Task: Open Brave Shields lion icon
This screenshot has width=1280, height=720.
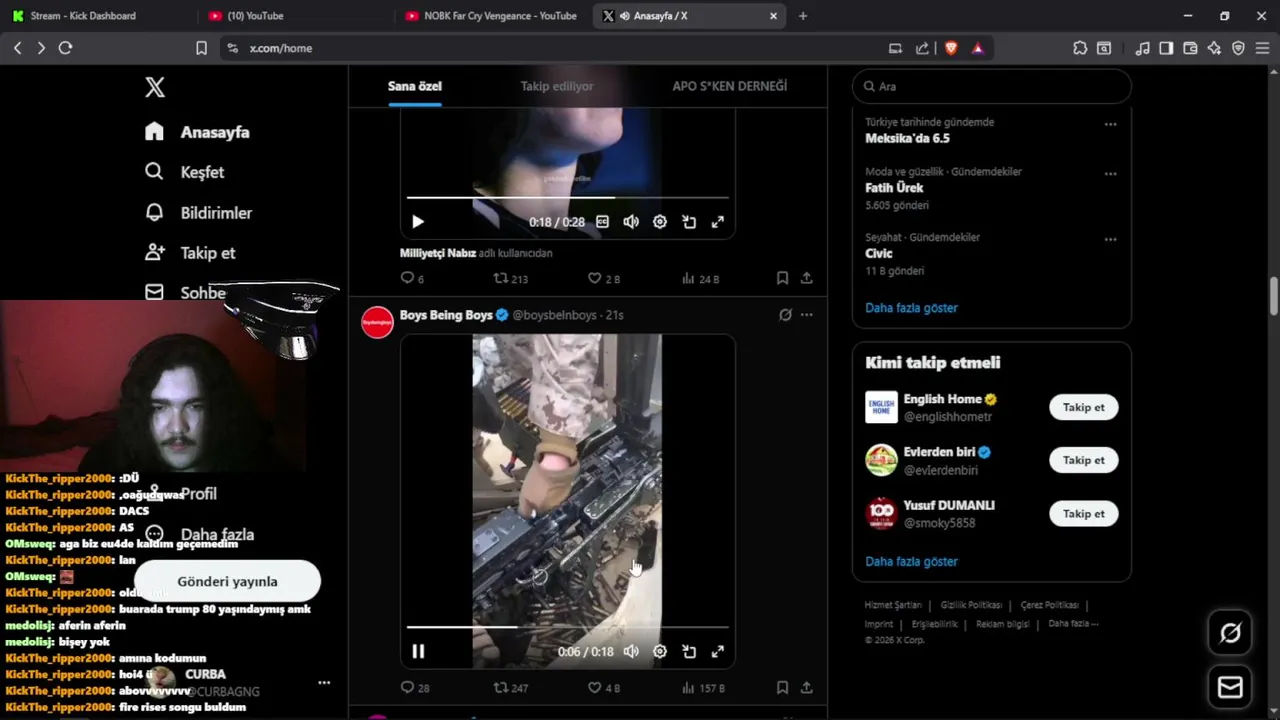Action: [950, 48]
